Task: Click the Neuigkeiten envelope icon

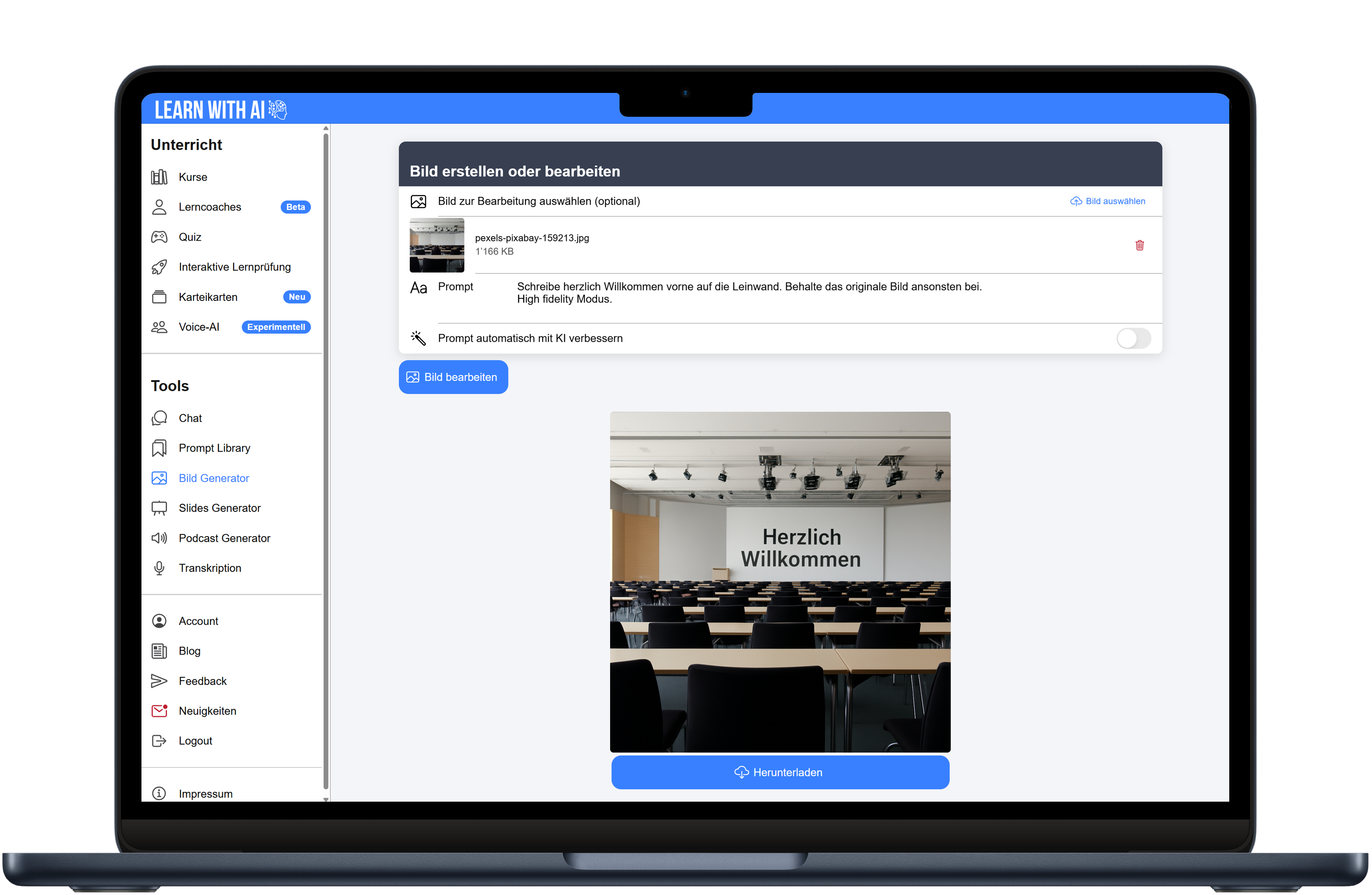Action: click(159, 710)
